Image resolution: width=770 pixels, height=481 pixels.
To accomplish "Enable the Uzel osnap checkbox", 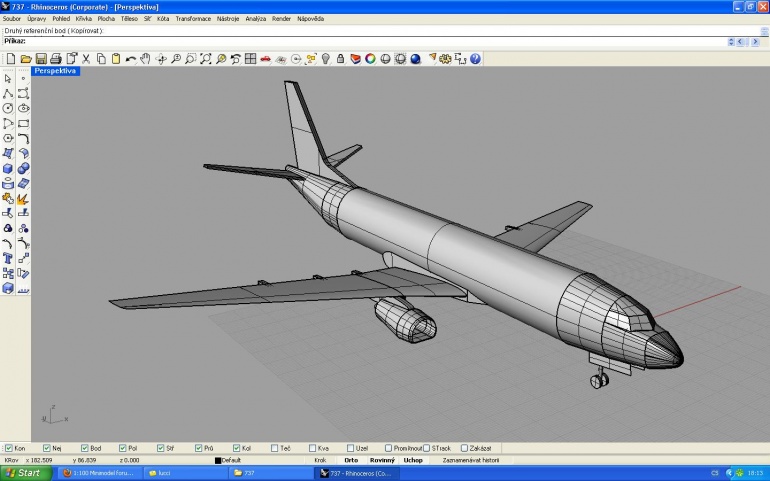I will (350, 448).
